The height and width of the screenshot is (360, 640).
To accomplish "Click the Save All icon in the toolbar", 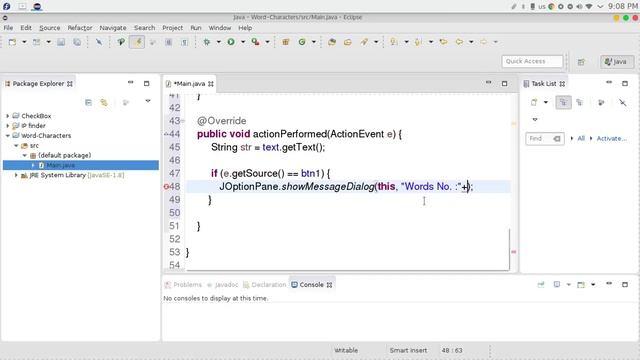I will coord(77,42).
